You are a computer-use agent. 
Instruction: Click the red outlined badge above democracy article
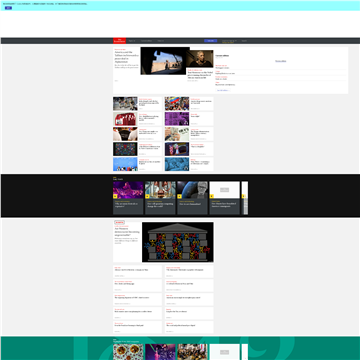(x=119, y=222)
